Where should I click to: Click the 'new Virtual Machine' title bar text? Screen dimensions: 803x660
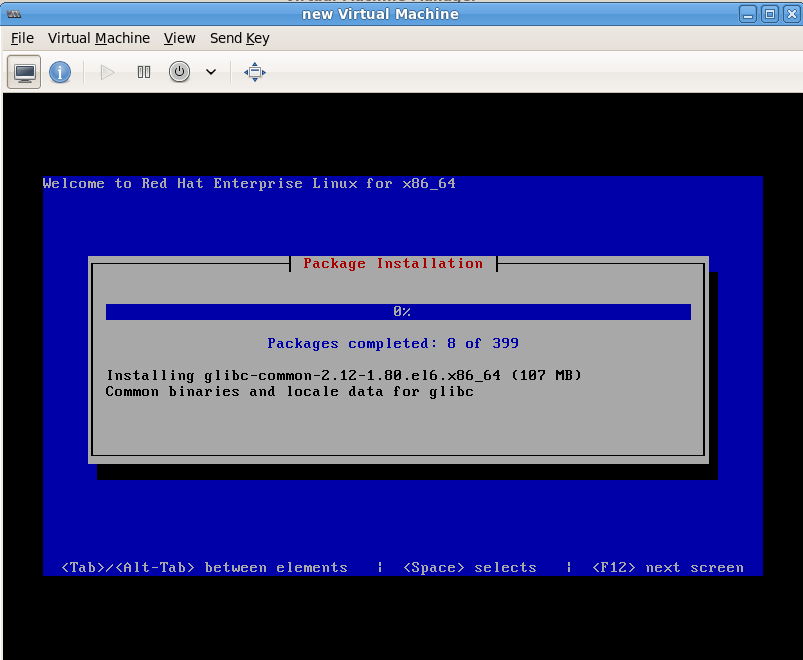click(381, 14)
